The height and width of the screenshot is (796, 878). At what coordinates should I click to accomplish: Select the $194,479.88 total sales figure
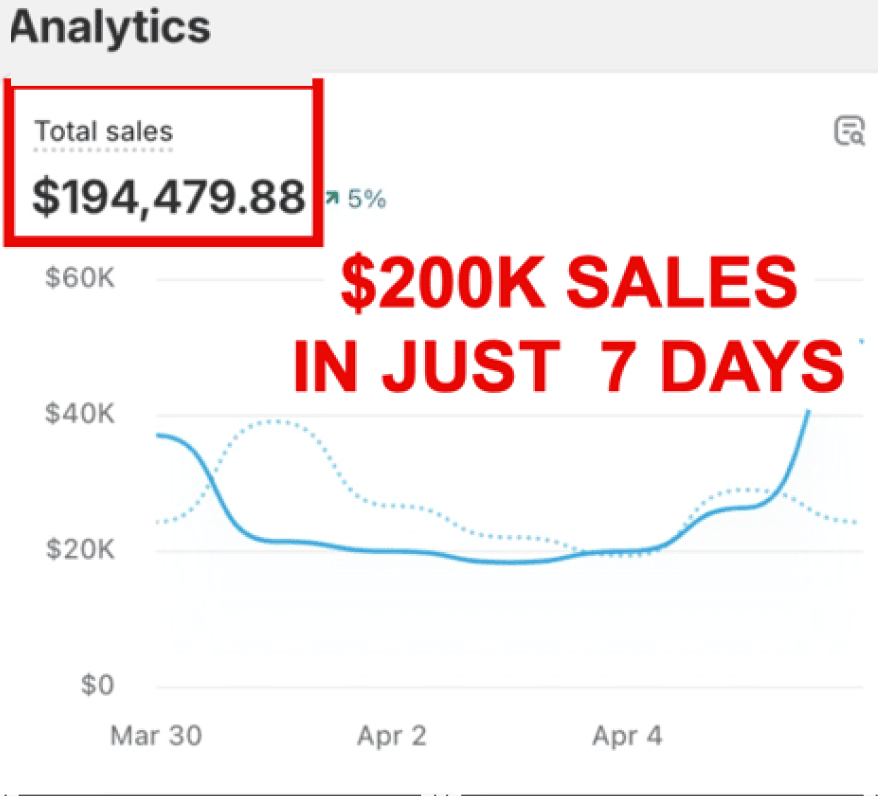point(168,197)
